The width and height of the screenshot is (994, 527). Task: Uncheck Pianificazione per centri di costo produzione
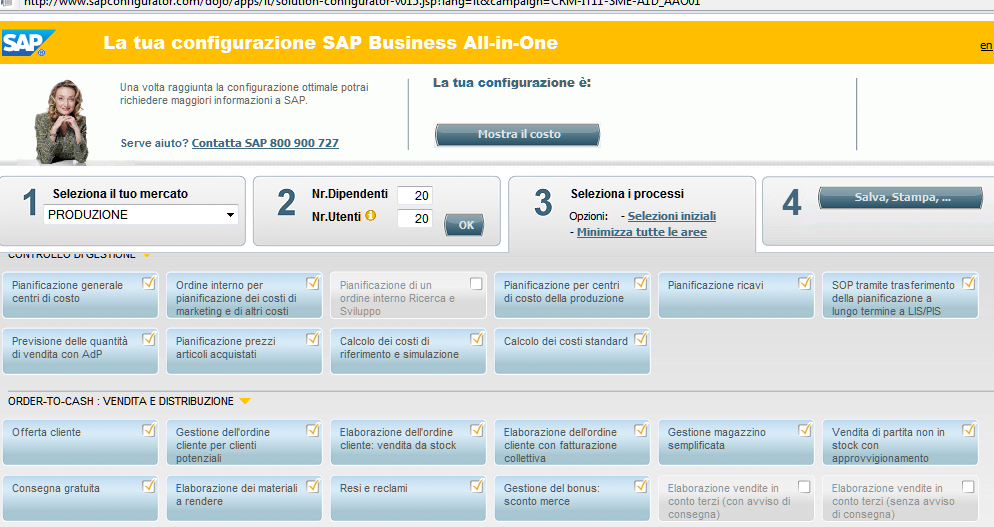point(640,283)
